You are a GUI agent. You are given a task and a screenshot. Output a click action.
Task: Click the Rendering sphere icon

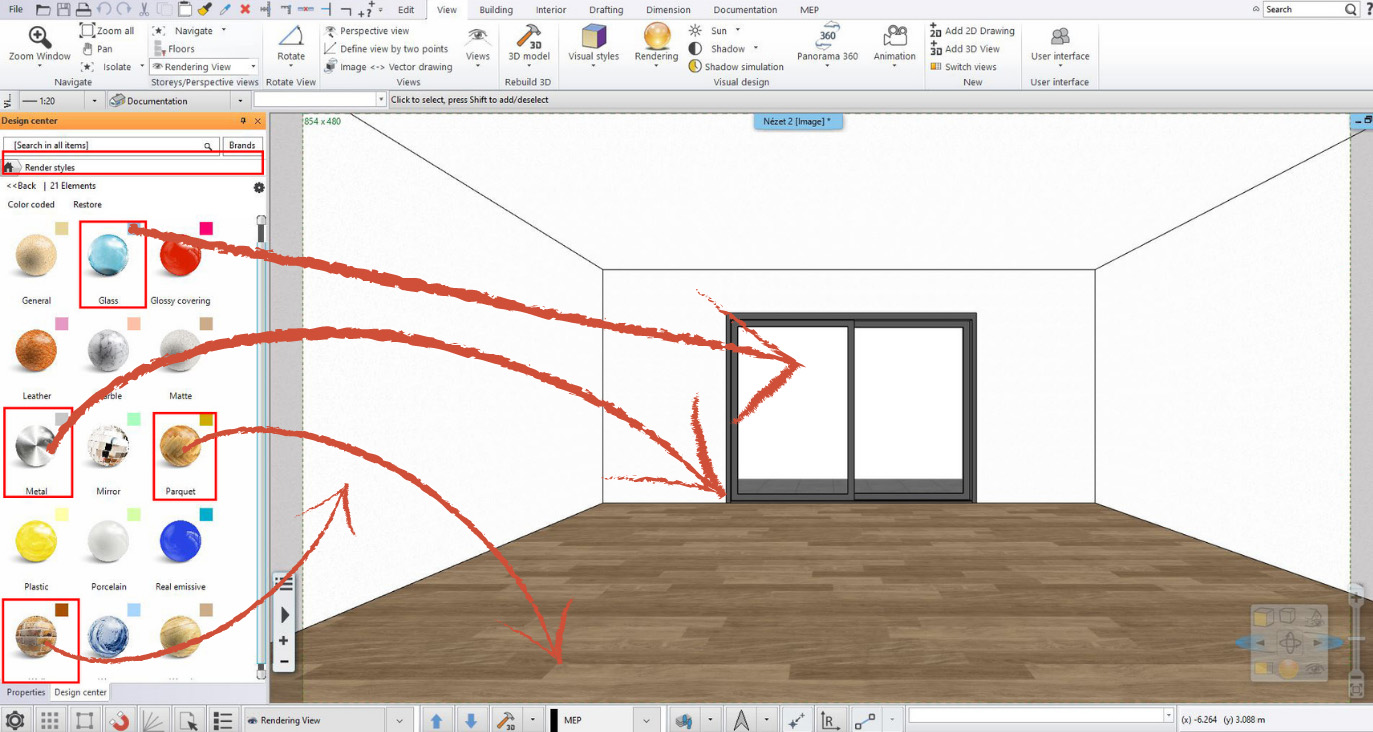(x=657, y=37)
